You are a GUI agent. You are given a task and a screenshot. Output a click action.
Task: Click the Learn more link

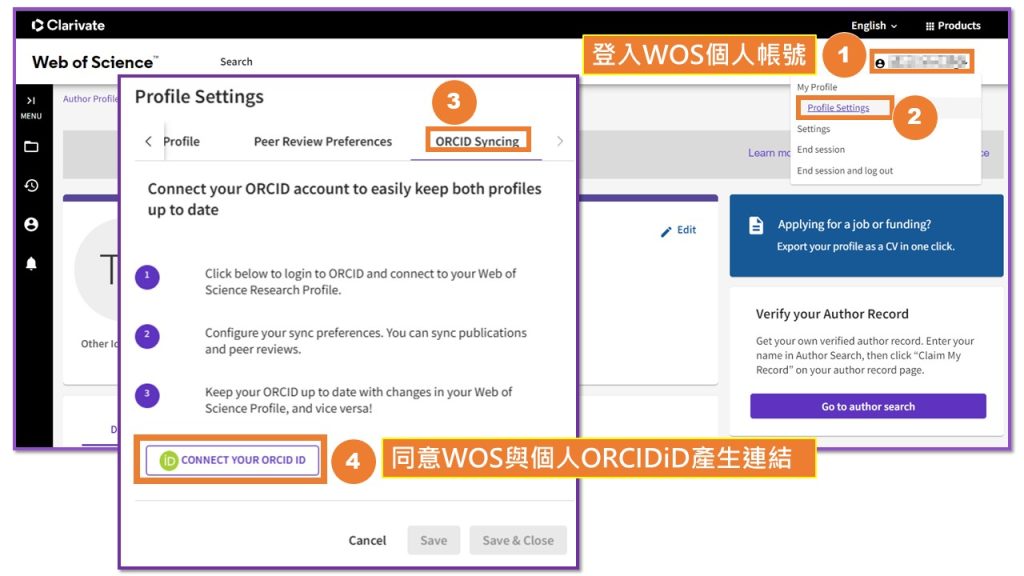[769, 153]
